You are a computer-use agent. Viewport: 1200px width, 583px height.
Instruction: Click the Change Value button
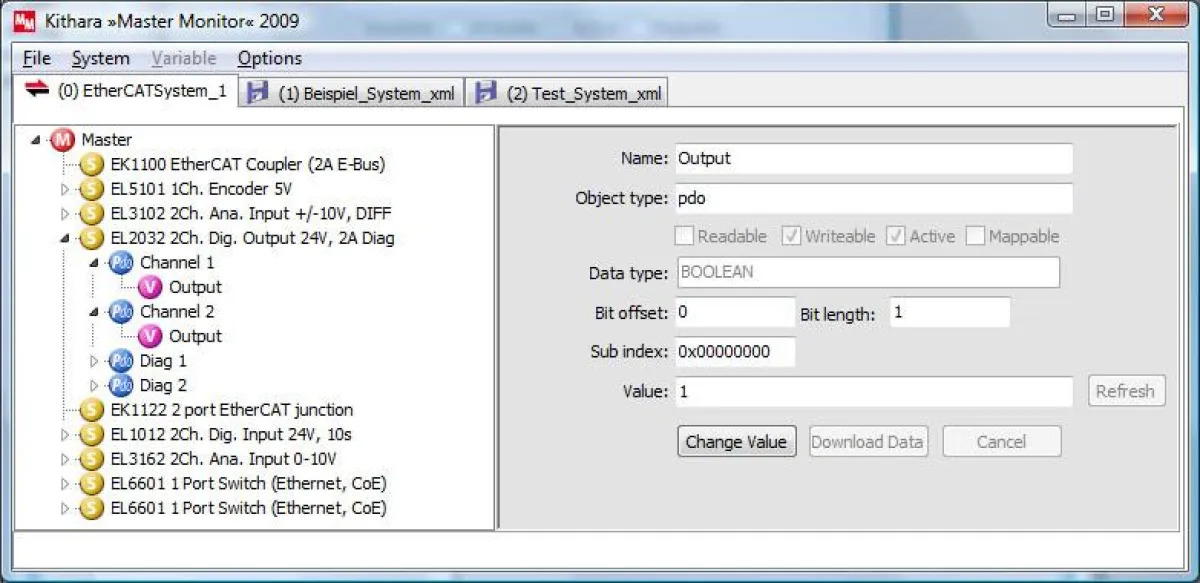tap(736, 441)
